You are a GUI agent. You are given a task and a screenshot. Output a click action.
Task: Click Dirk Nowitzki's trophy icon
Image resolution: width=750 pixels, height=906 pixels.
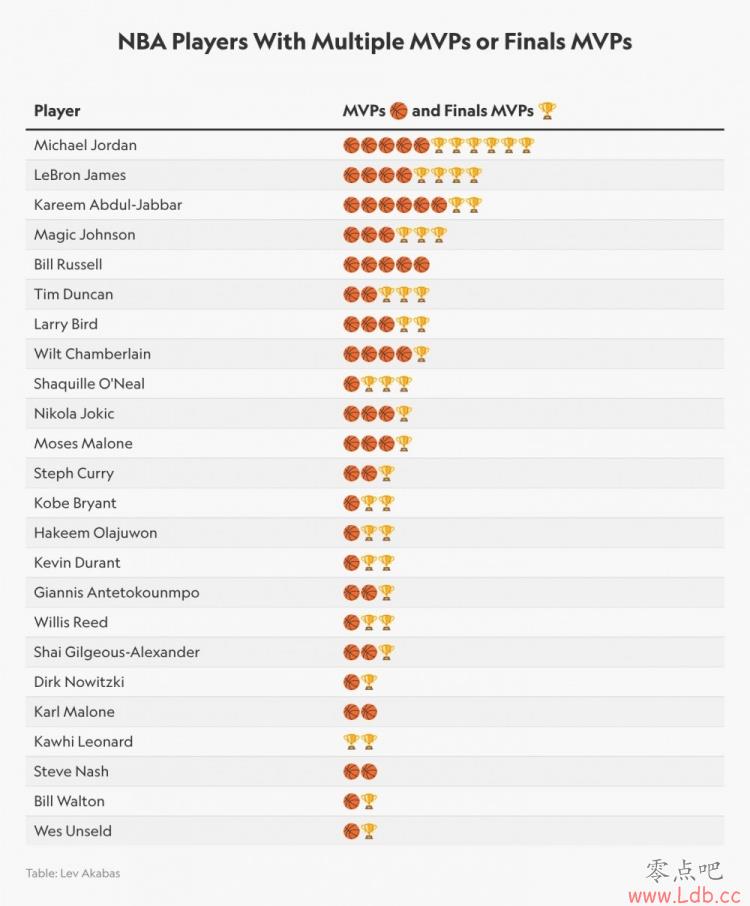(x=369, y=682)
